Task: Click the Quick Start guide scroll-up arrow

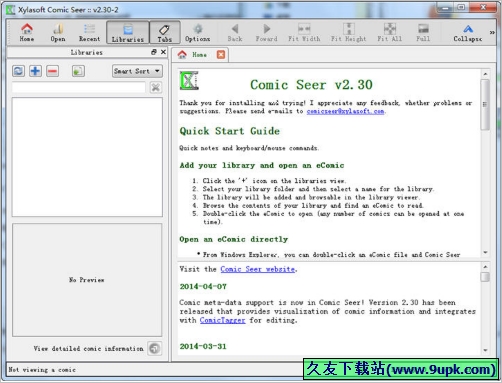Action: coord(485,74)
